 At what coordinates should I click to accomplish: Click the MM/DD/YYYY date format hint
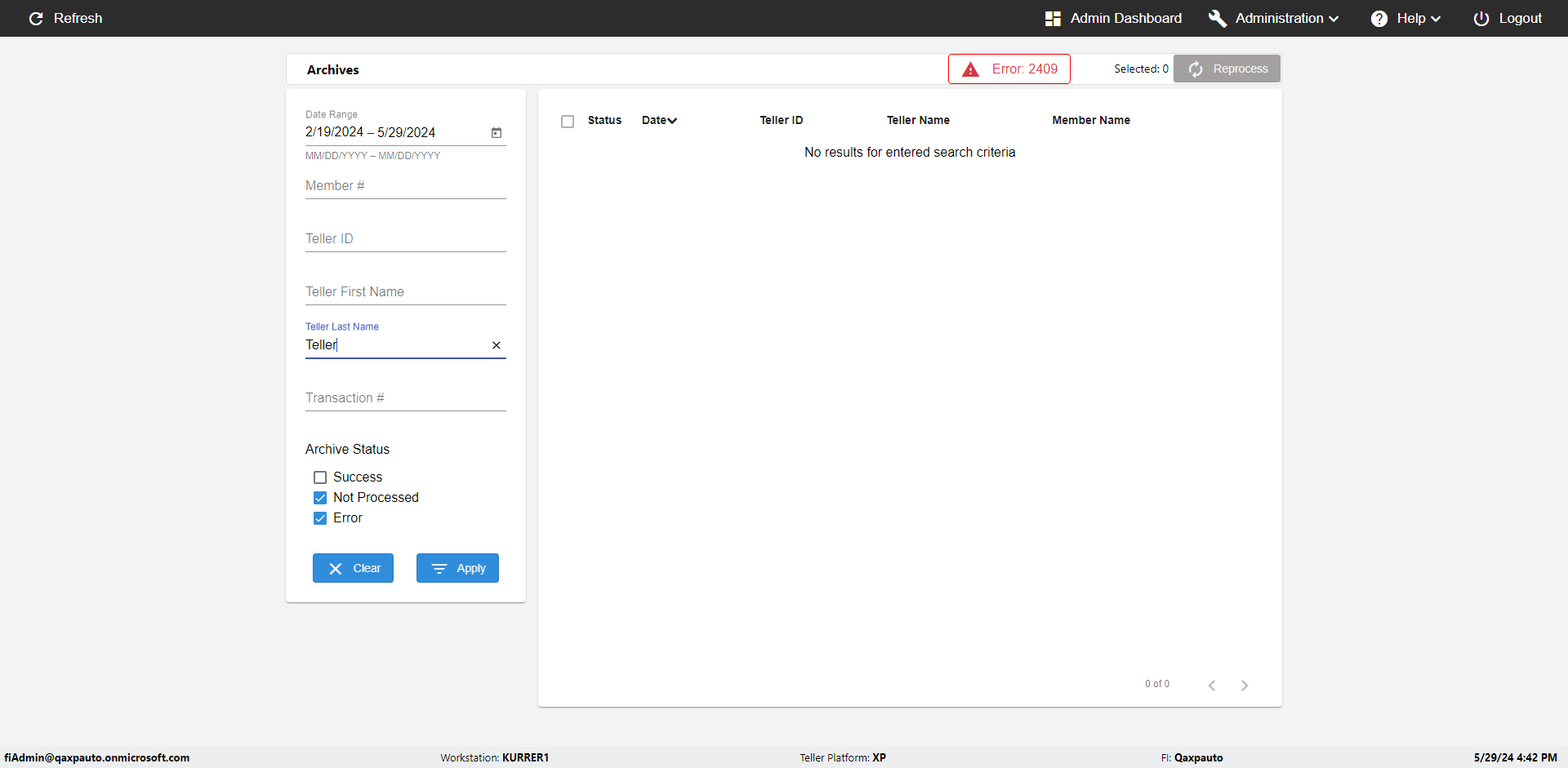click(372, 156)
